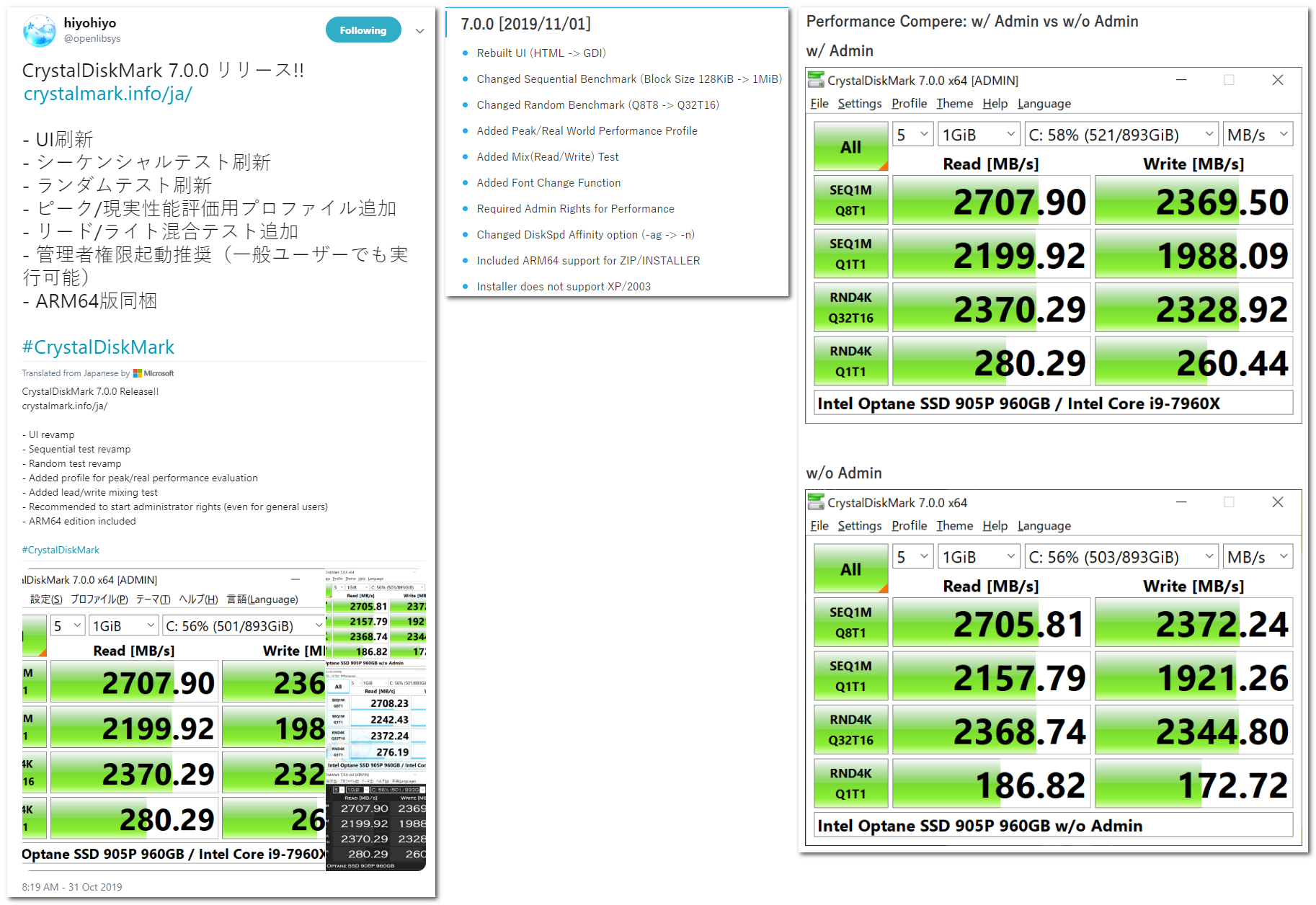
Task: Open Language menu in ADMIN window
Action: pos(1044,104)
